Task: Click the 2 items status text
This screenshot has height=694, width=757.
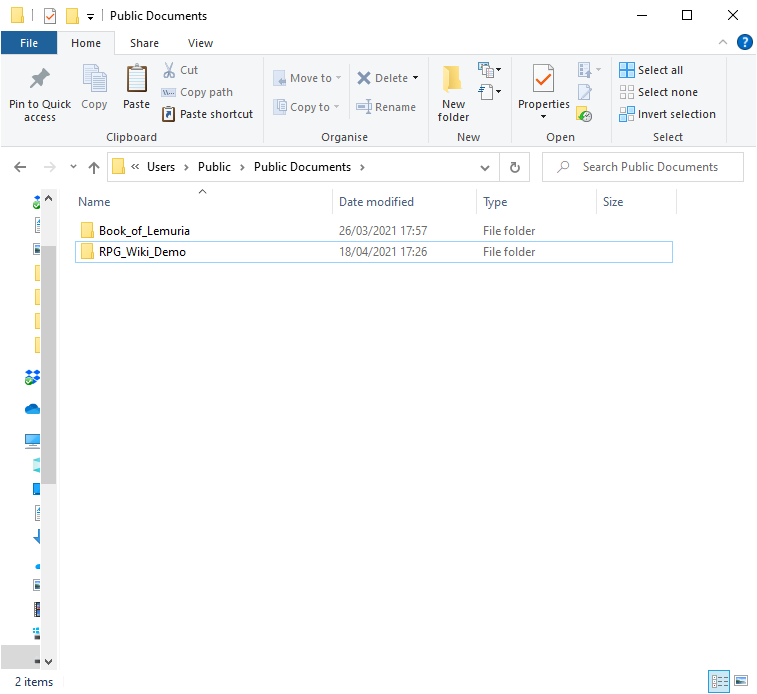Action: [34, 681]
